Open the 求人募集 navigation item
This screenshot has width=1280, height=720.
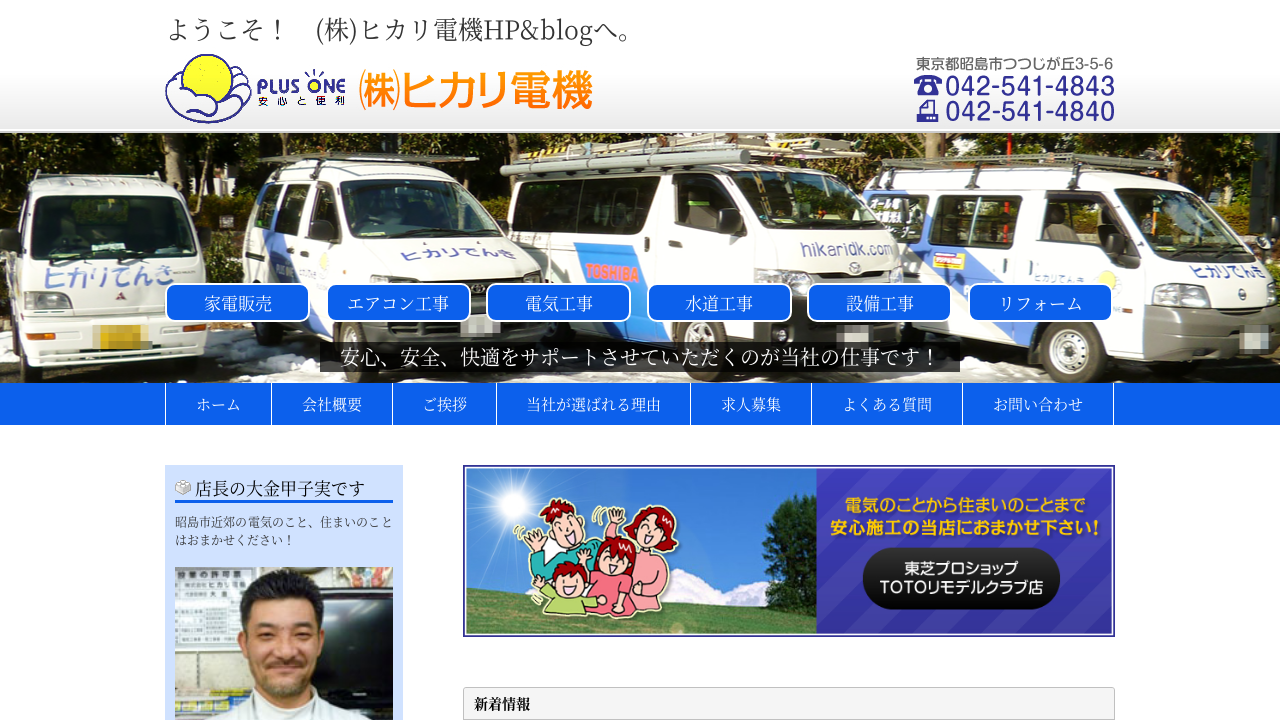(751, 404)
